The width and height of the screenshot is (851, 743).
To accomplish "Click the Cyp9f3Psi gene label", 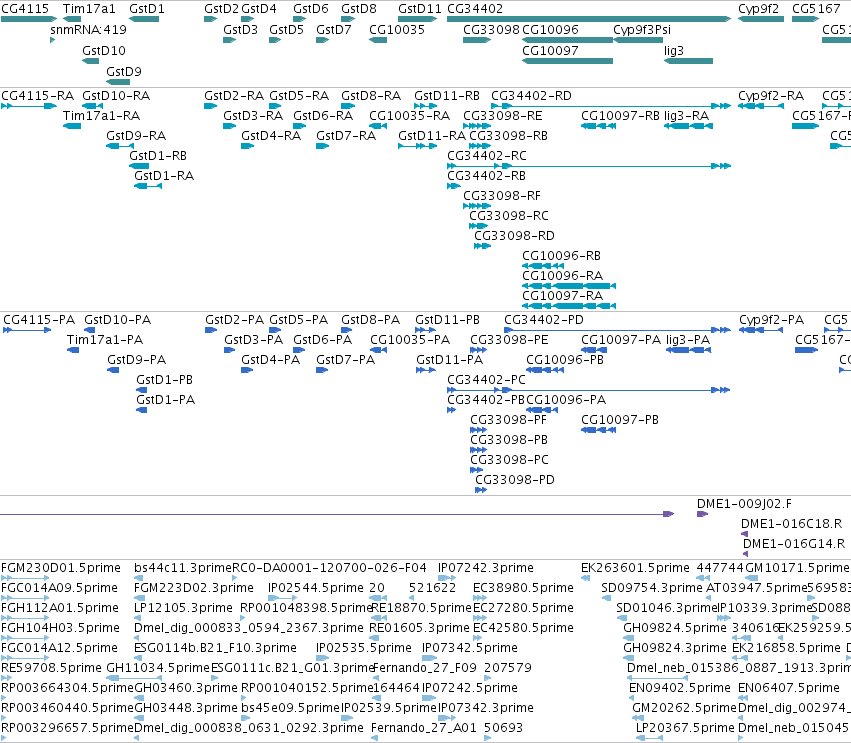I will pyautogui.click(x=642, y=30).
